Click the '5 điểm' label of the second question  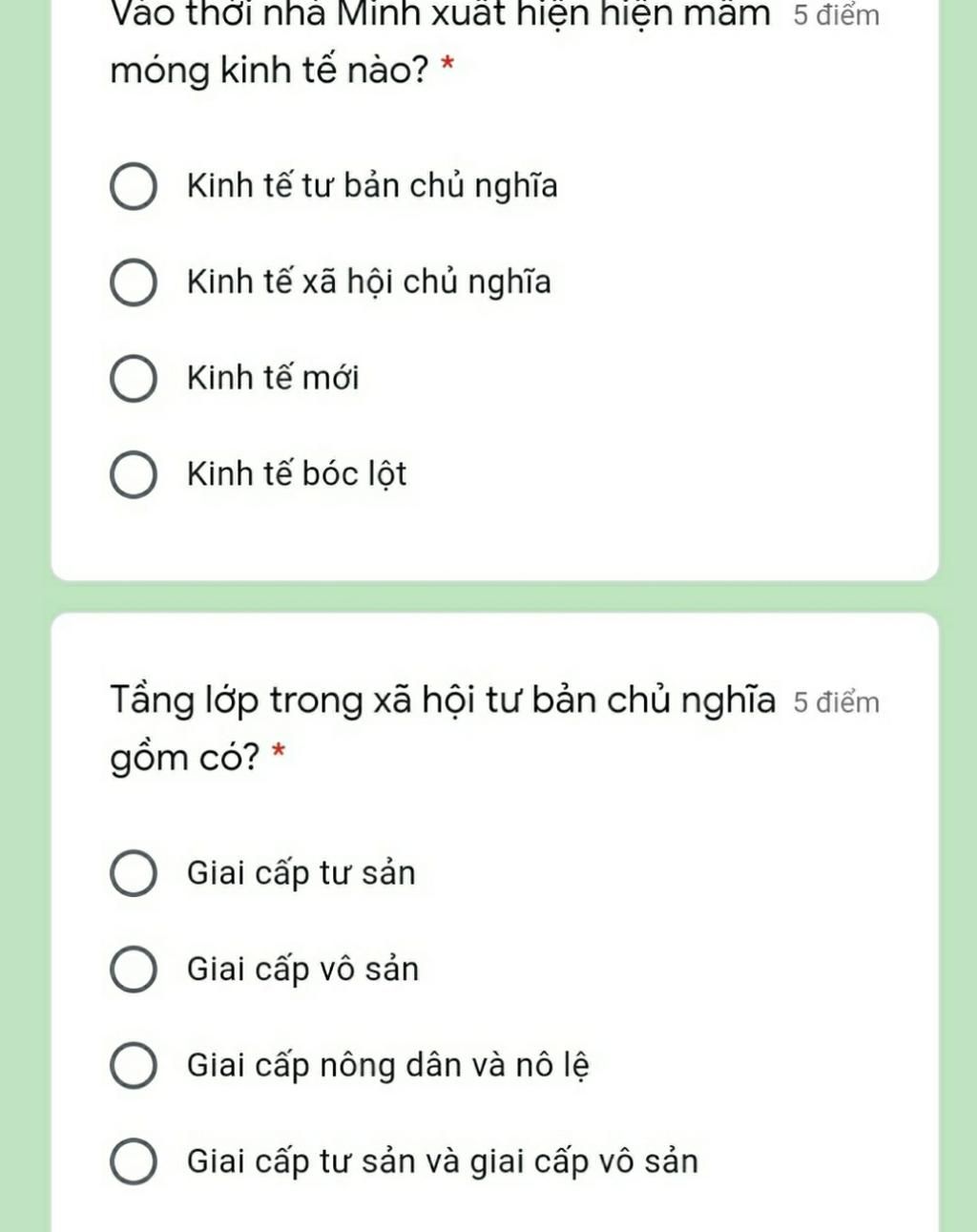837,702
